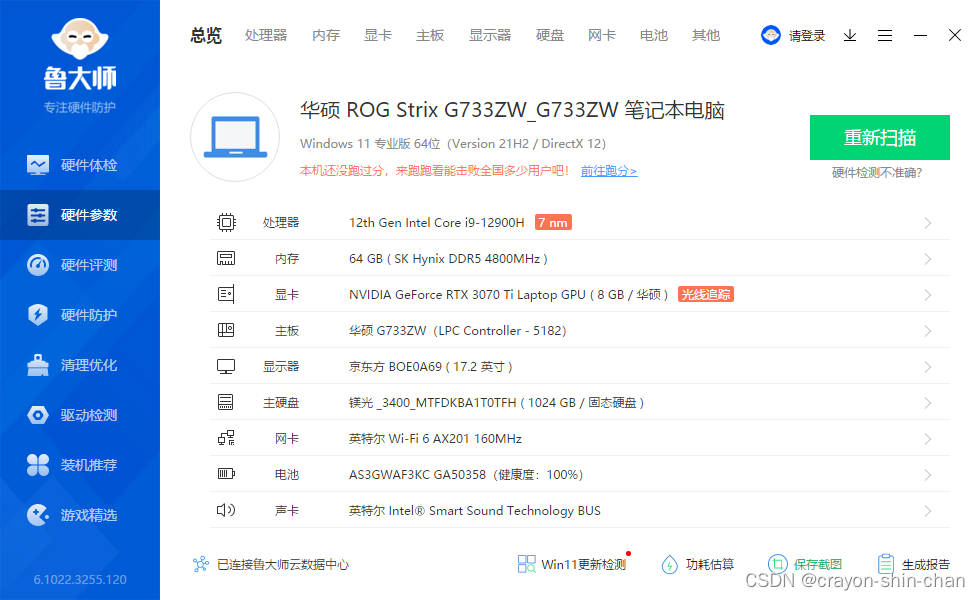The image size is (980, 600).
Task: Click the green 重新扫描 button
Action: click(880, 138)
